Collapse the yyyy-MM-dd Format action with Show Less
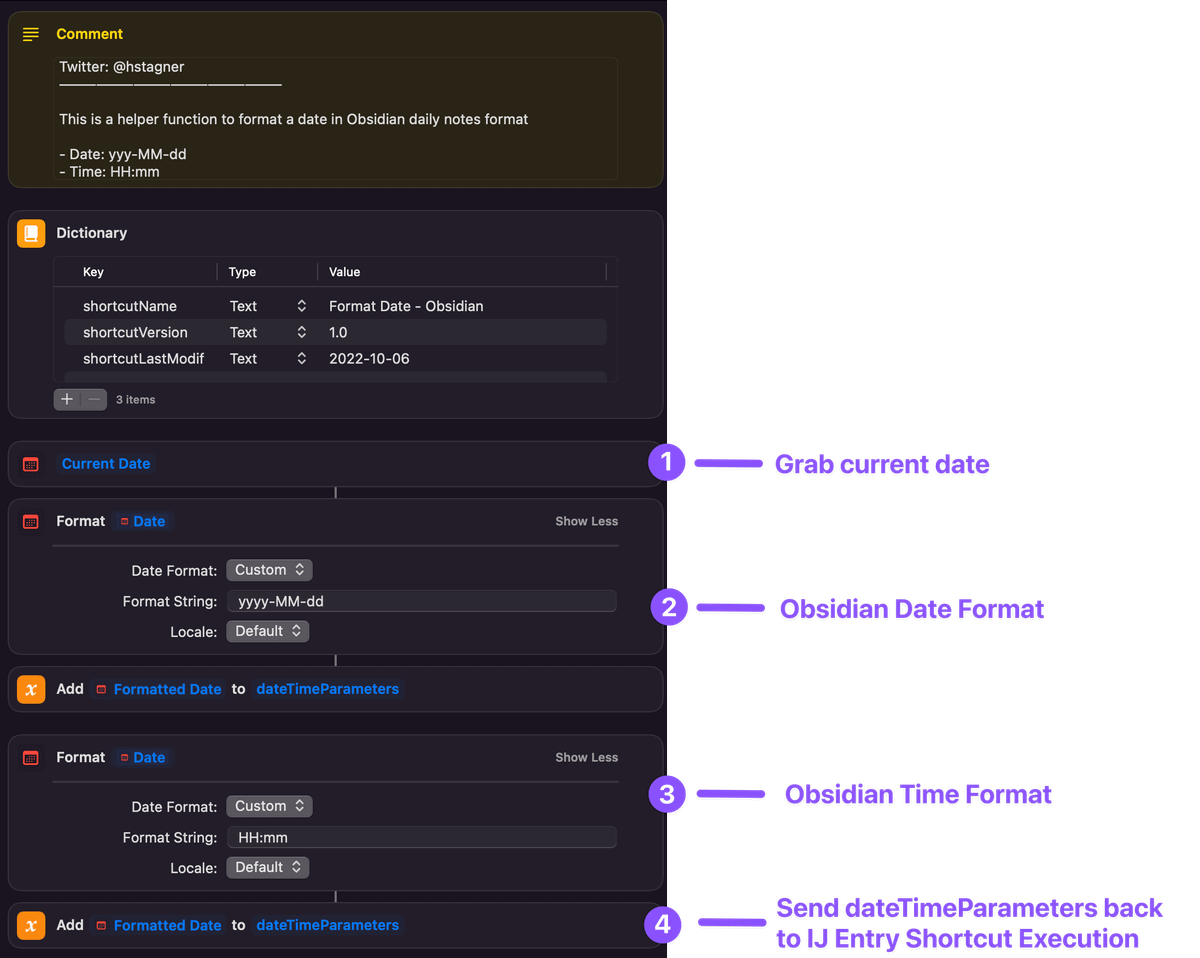The height and width of the screenshot is (958, 1200). tap(586, 521)
